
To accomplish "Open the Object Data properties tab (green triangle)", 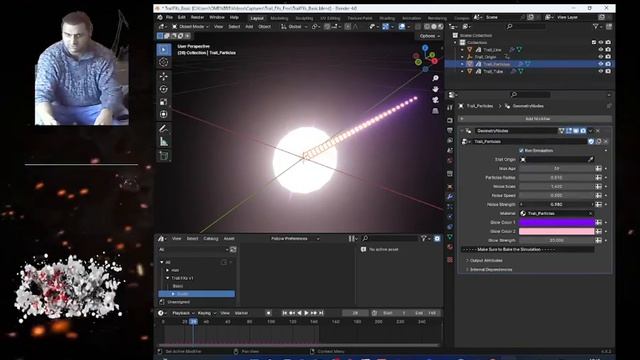I will 450,237.
